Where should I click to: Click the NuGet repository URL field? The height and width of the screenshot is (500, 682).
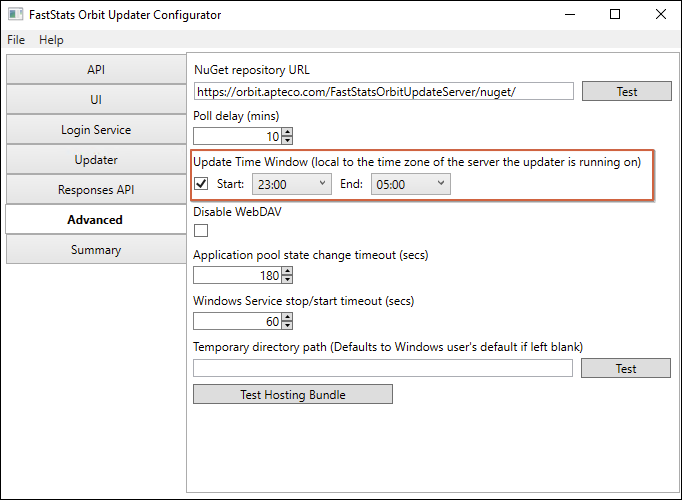click(x=383, y=91)
